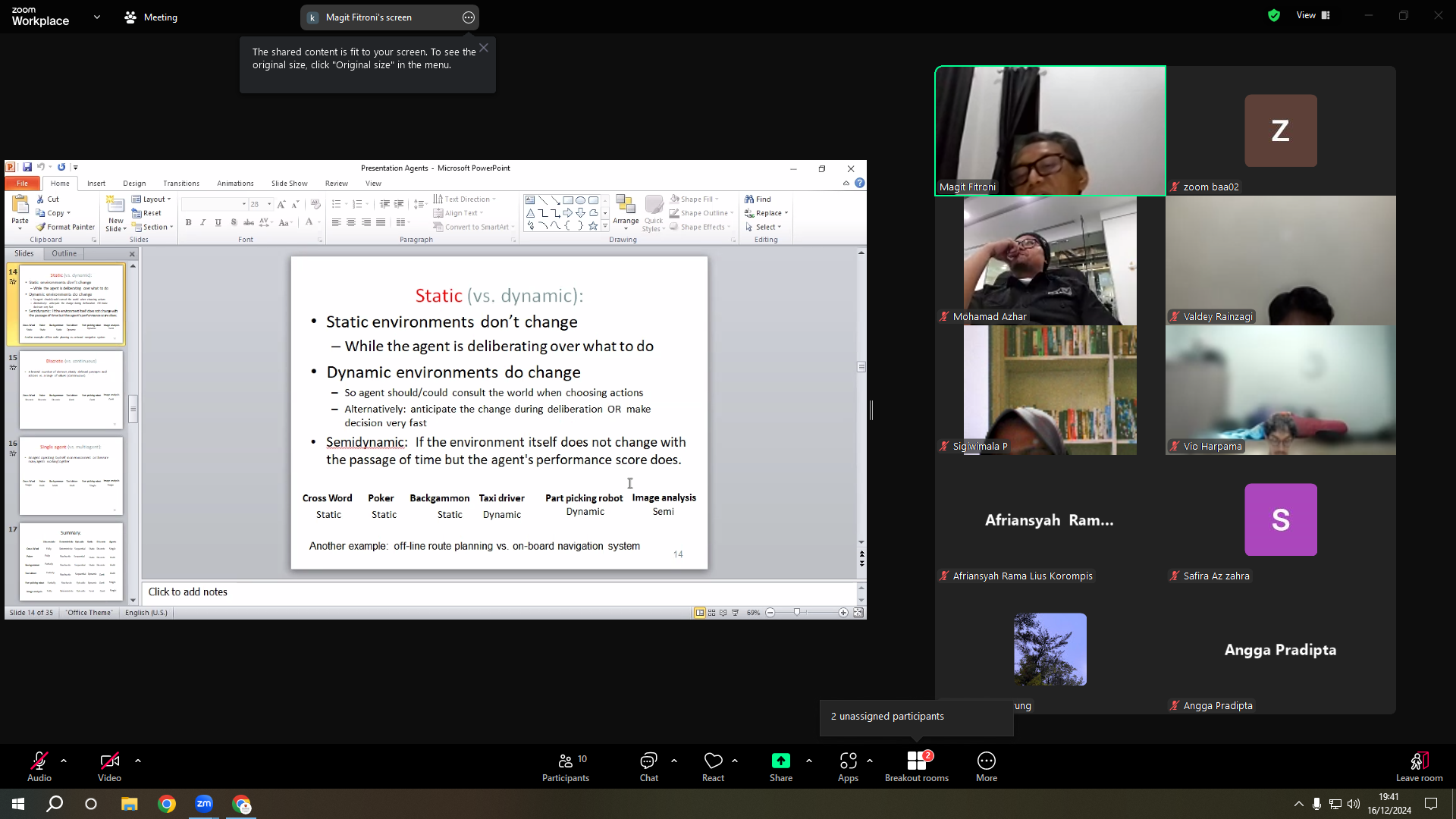Image resolution: width=1456 pixels, height=819 pixels.
Task: Open the Zoom View layout button
Action: (x=1313, y=15)
